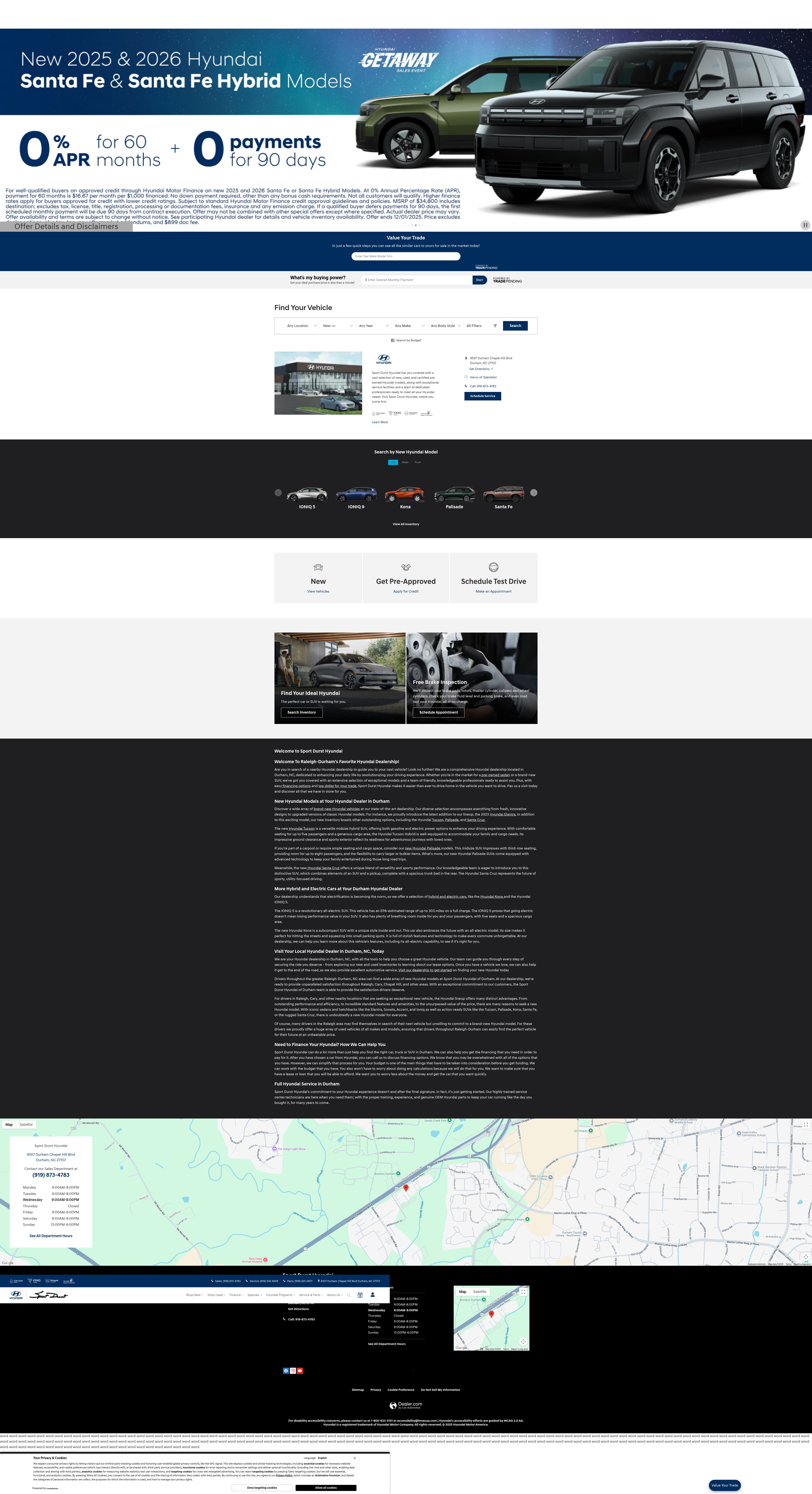Click the Hope on Wheels badge in dealer info
812x1494 pixels.
(x=426, y=413)
